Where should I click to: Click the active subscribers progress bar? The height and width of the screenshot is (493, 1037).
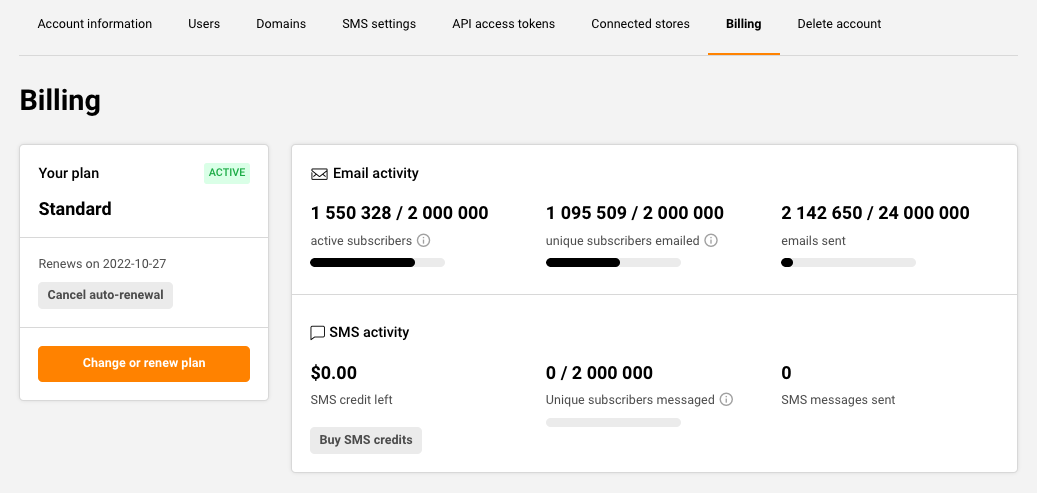pyautogui.click(x=377, y=263)
